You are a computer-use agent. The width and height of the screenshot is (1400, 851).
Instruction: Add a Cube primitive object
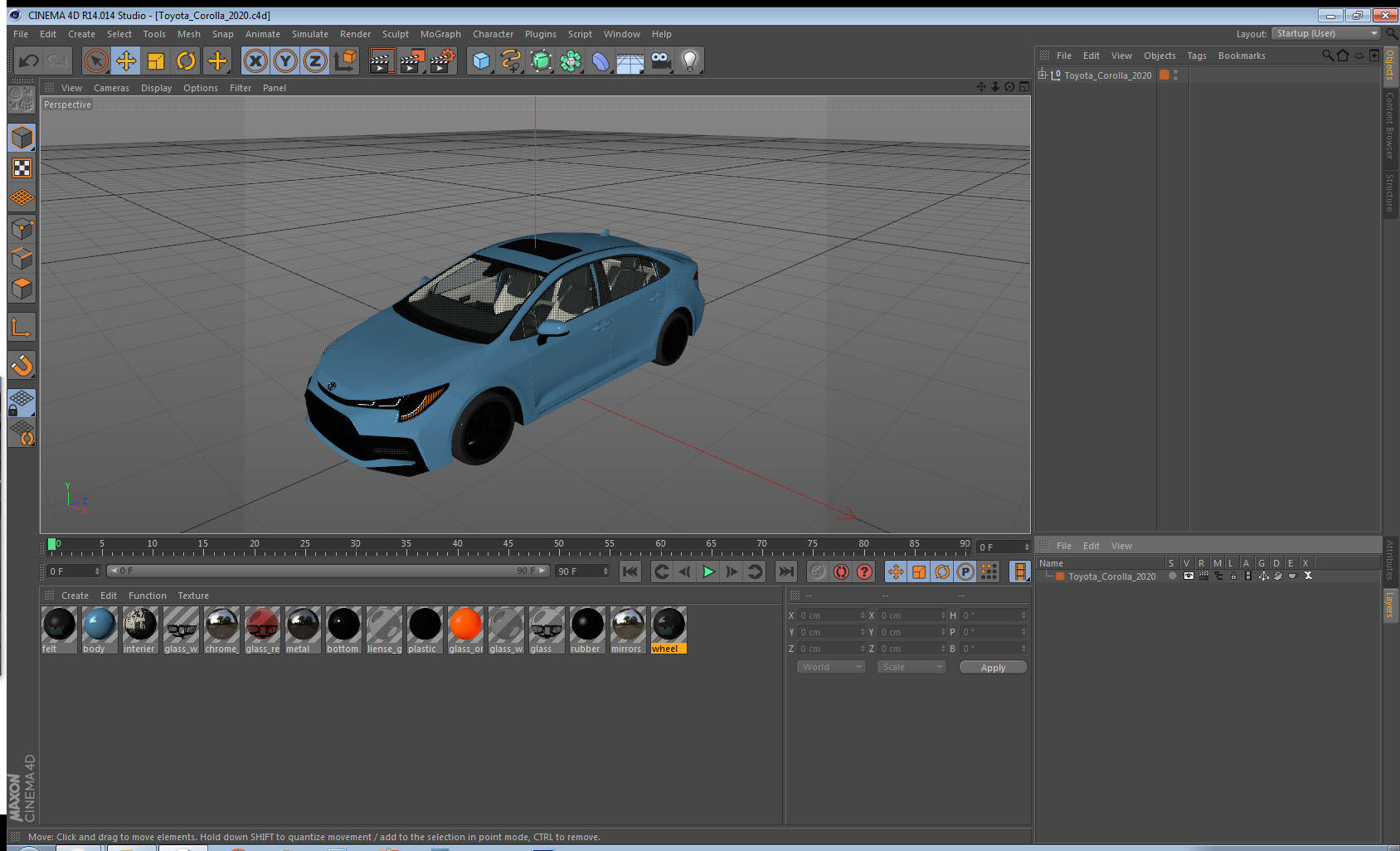481,61
